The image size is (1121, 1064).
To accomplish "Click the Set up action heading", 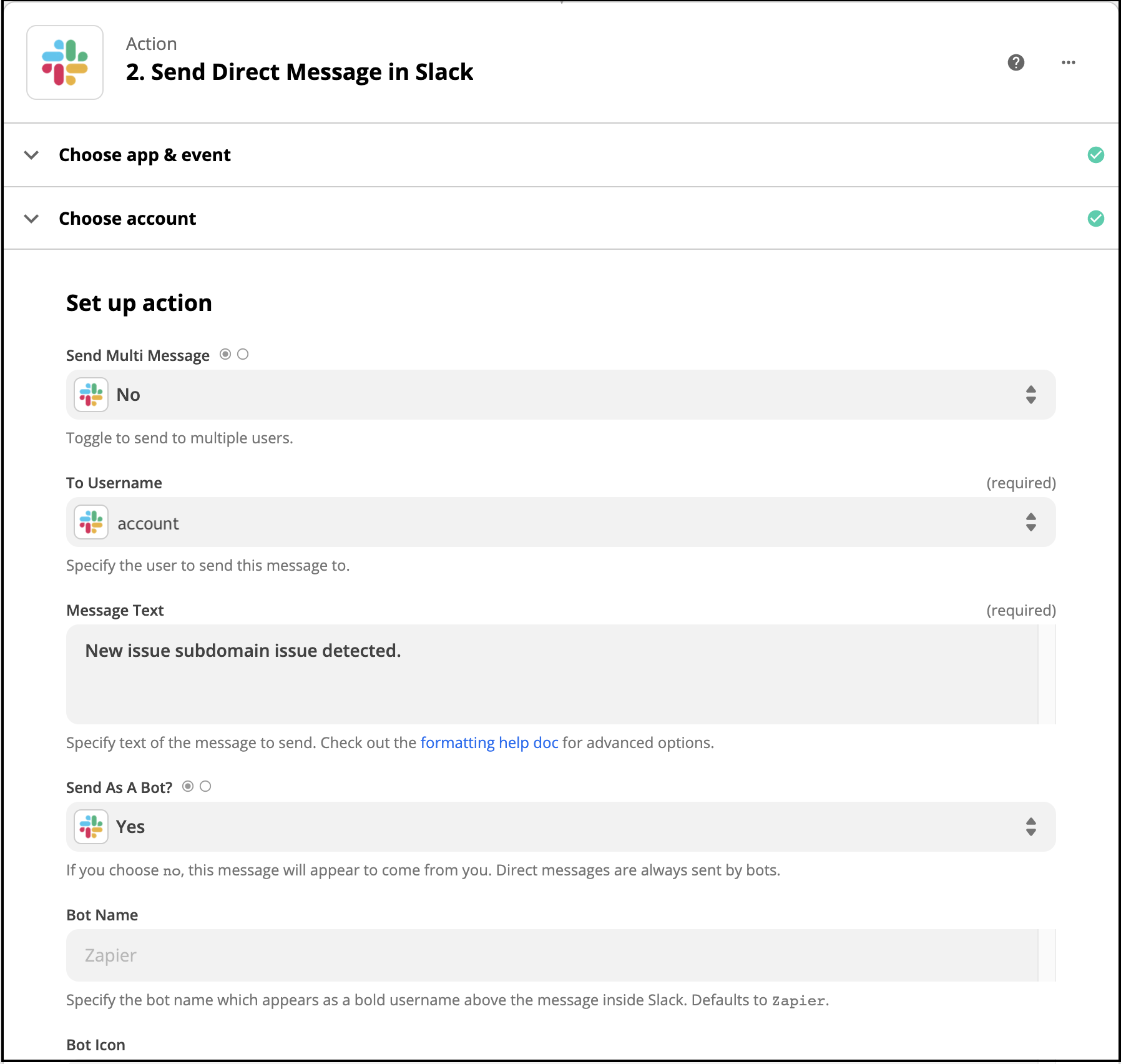I will pyautogui.click(x=139, y=303).
